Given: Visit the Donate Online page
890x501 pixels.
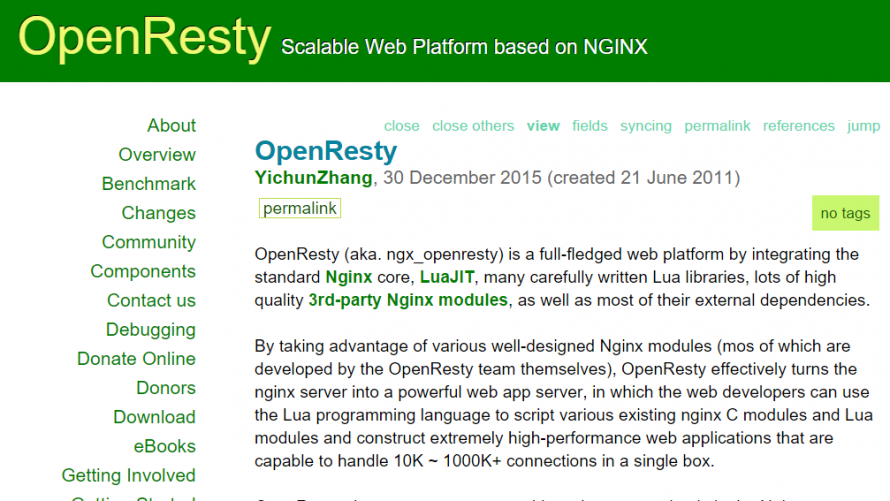Looking at the screenshot, I should (x=136, y=358).
